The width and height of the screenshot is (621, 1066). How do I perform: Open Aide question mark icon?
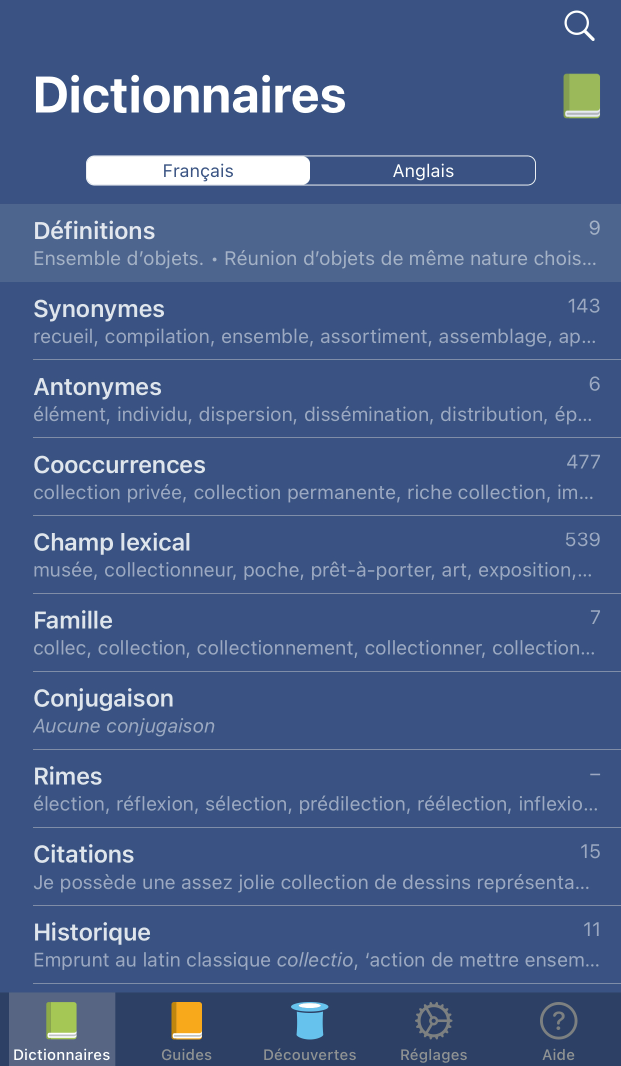[558, 1021]
